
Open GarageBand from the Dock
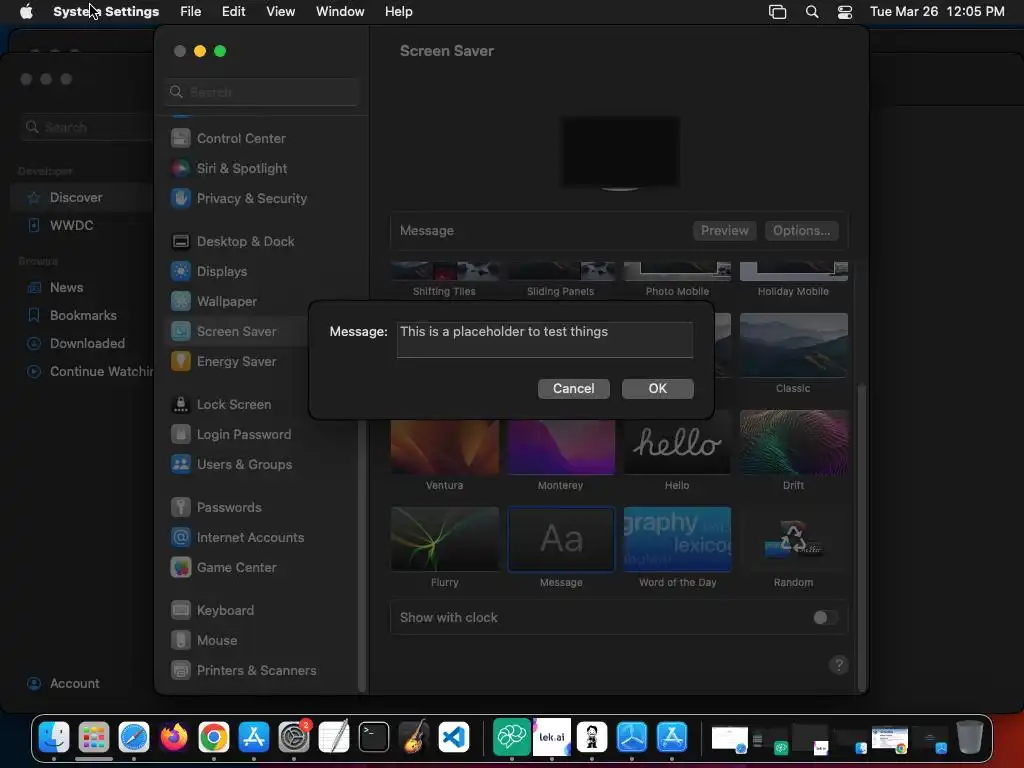[414, 737]
